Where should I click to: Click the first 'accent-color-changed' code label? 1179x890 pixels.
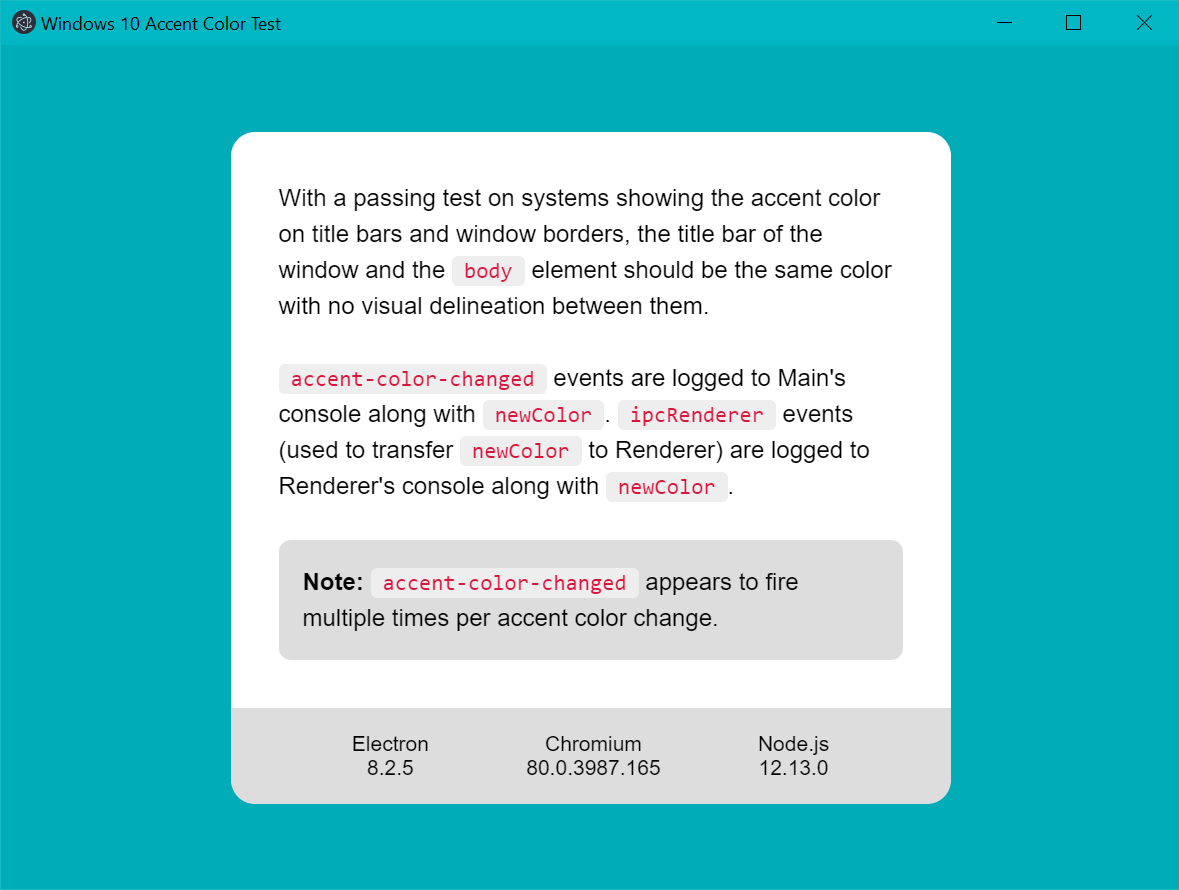click(413, 379)
